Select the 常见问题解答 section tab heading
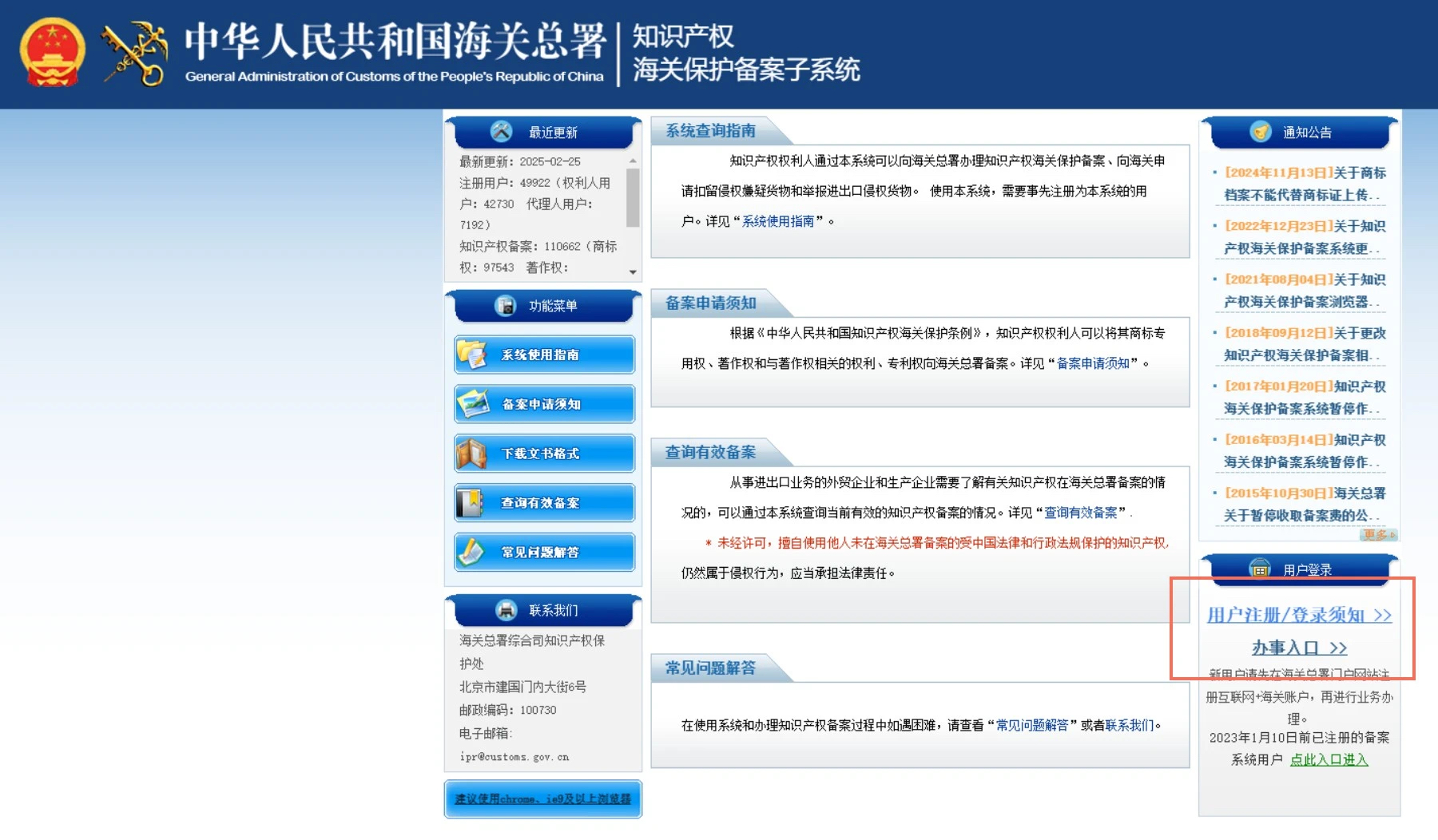Image resolution: width=1438 pixels, height=840 pixels. point(711,668)
